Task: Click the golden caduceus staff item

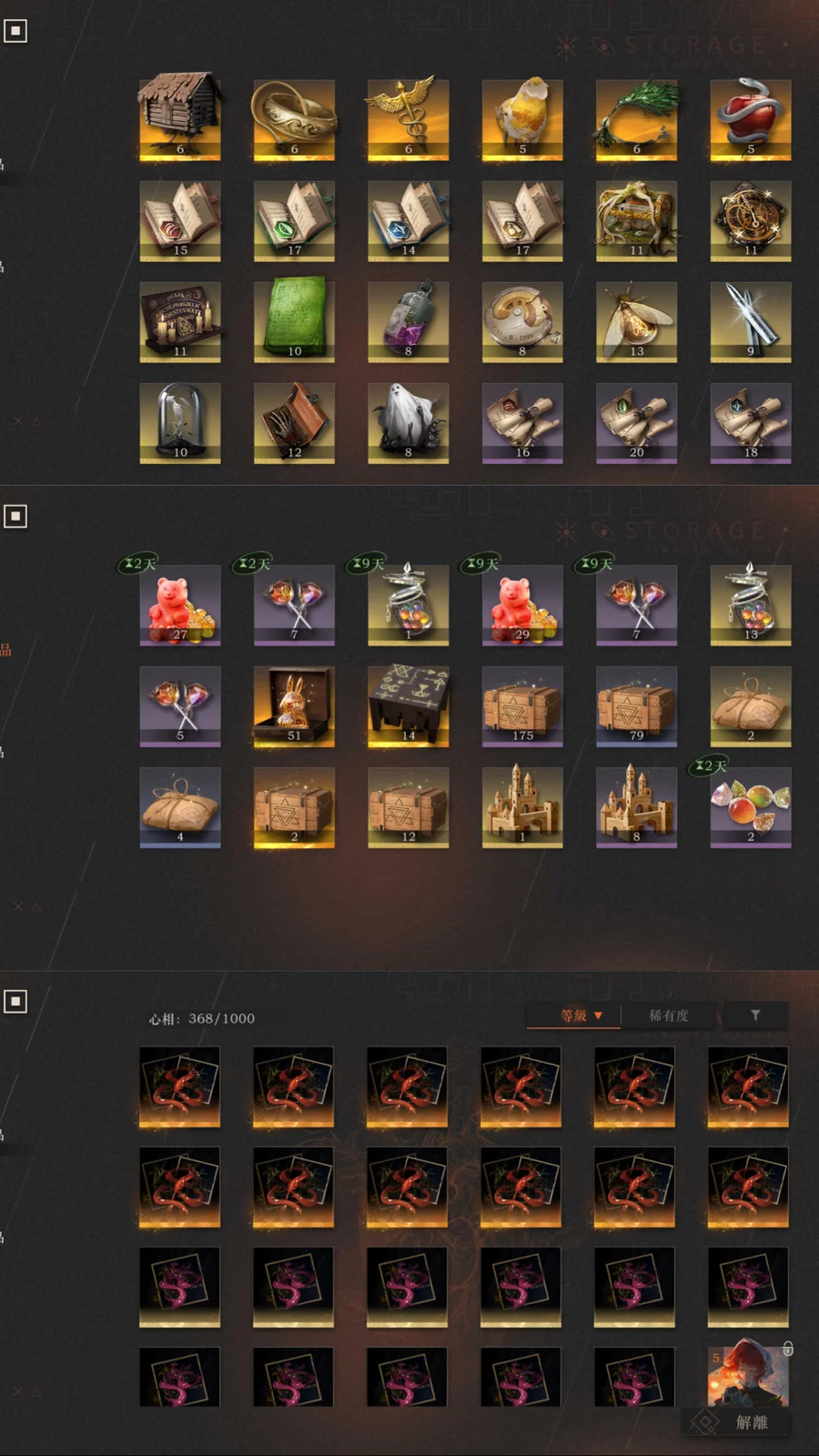Action: pos(408,118)
